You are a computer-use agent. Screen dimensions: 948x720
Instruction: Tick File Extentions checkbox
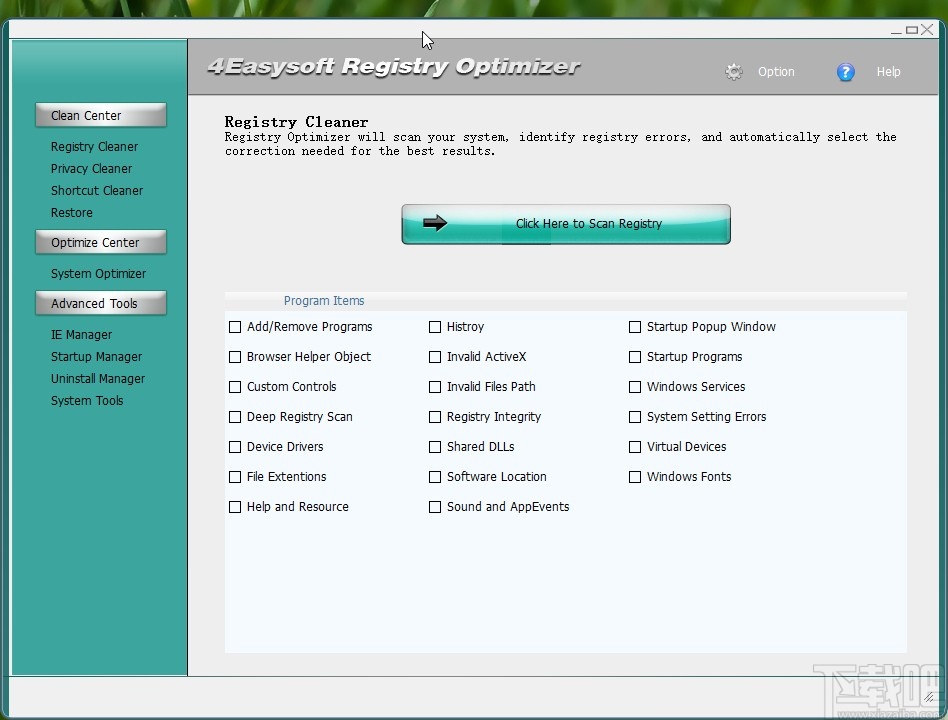pos(235,477)
